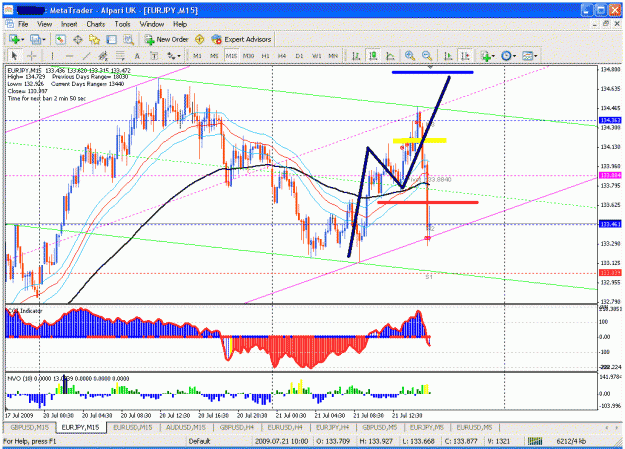Switch chart to M1 timeframe
Image resolution: width=625 pixels, height=449 pixels.
197,56
